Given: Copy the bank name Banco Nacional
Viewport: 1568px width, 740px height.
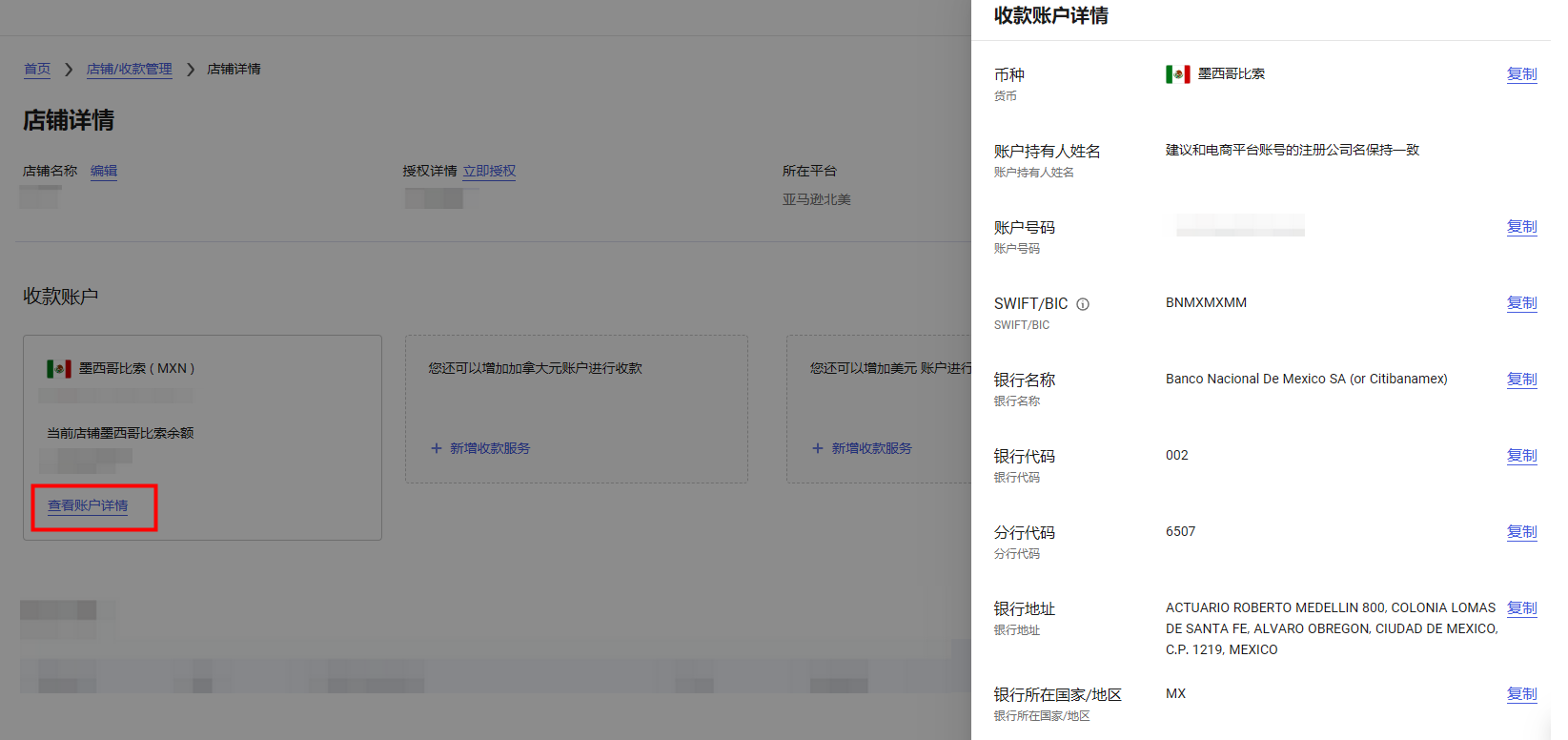Looking at the screenshot, I should [x=1521, y=380].
